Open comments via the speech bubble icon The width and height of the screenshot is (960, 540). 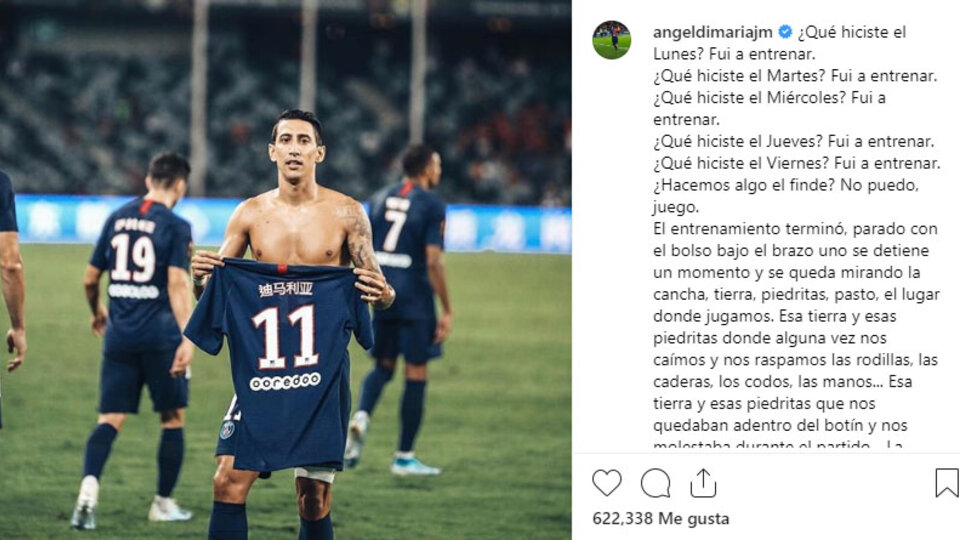[655, 483]
